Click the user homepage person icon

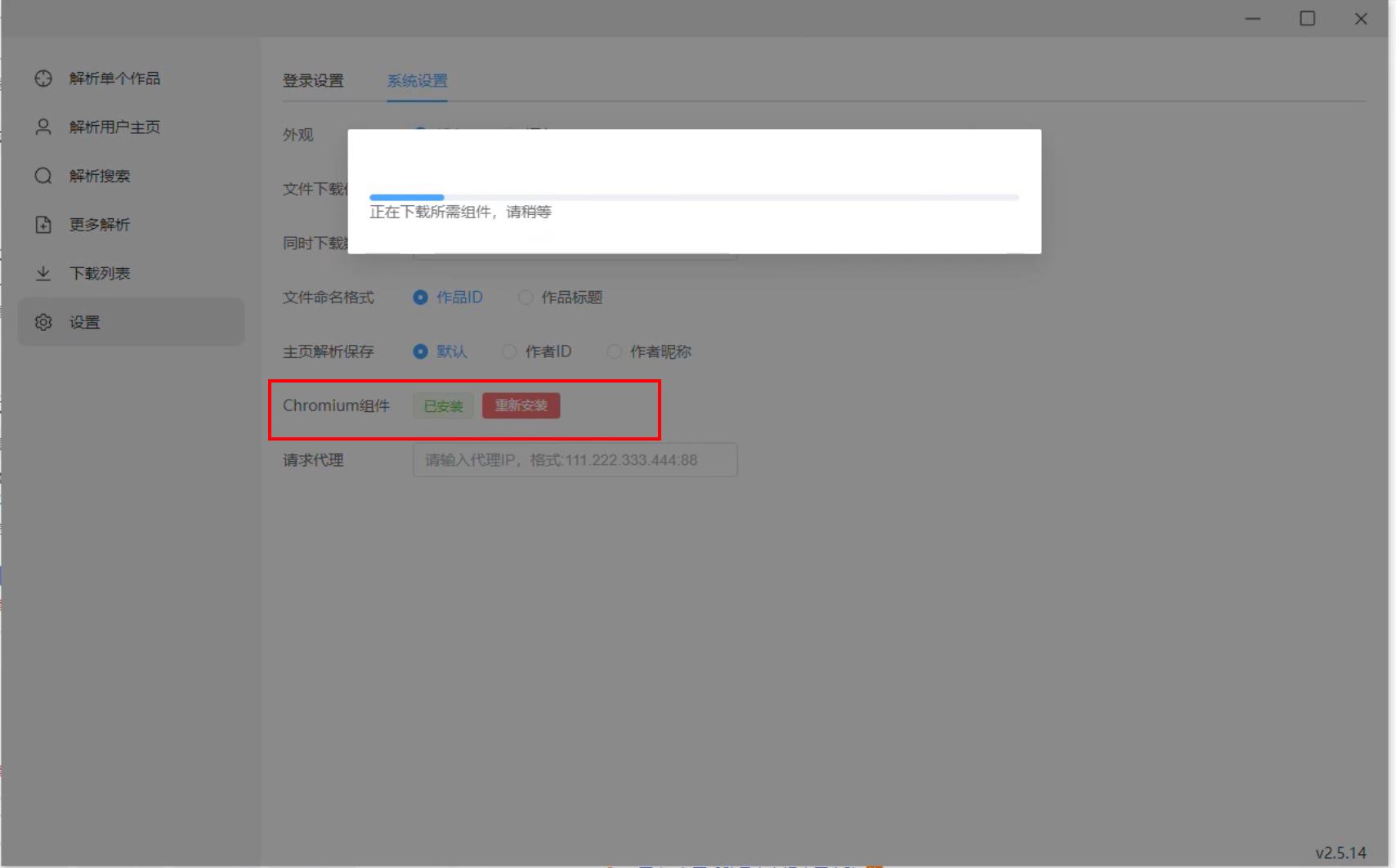[x=43, y=127]
